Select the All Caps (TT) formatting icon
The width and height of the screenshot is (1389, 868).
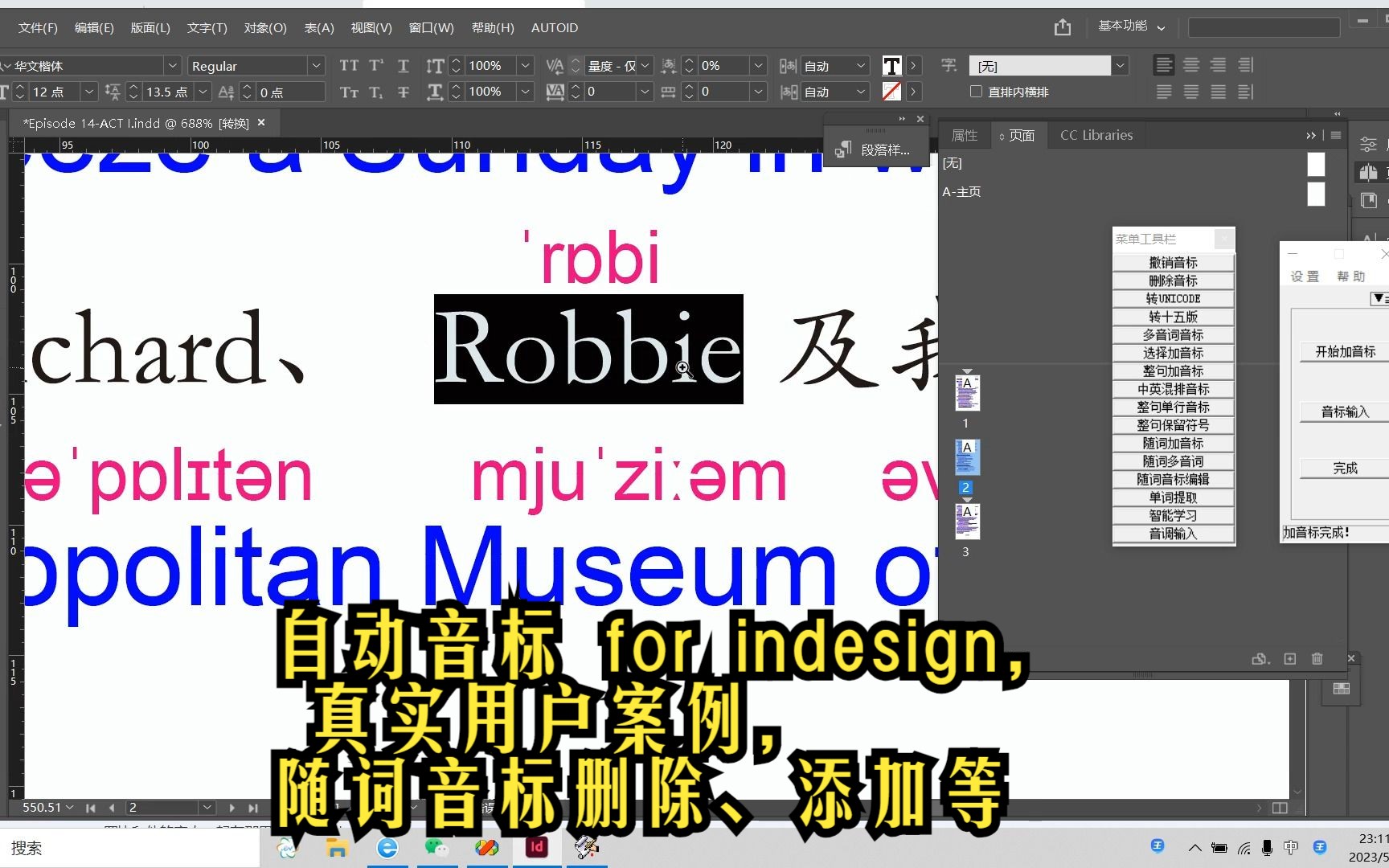click(349, 65)
